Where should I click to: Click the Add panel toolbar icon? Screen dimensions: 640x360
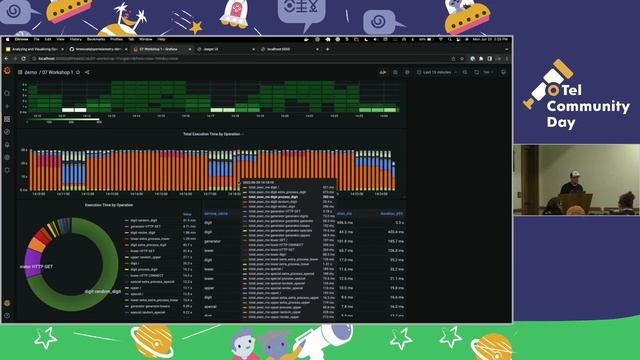(x=382, y=72)
